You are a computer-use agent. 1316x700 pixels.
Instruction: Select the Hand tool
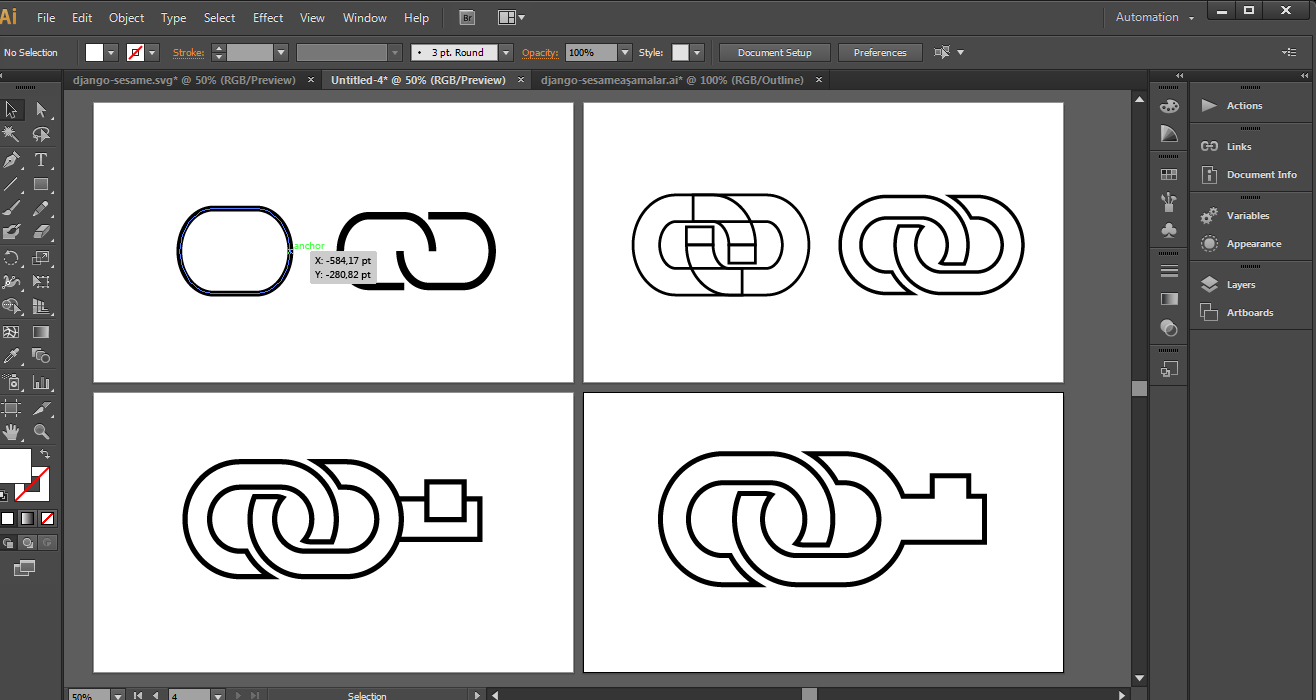pos(12,432)
